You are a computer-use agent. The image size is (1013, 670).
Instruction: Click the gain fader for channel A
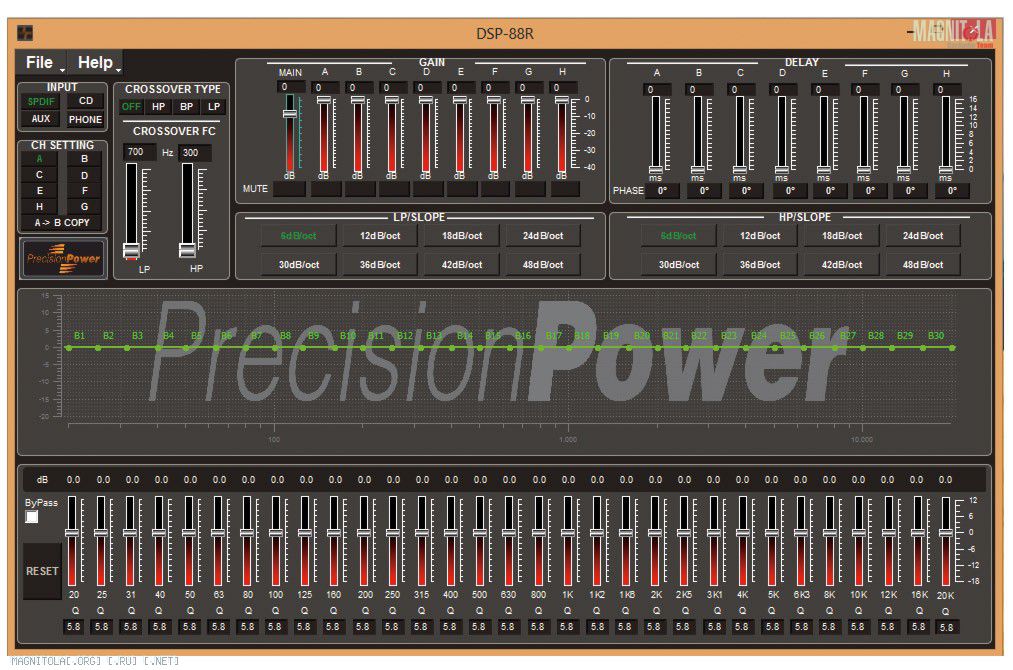pos(324,134)
